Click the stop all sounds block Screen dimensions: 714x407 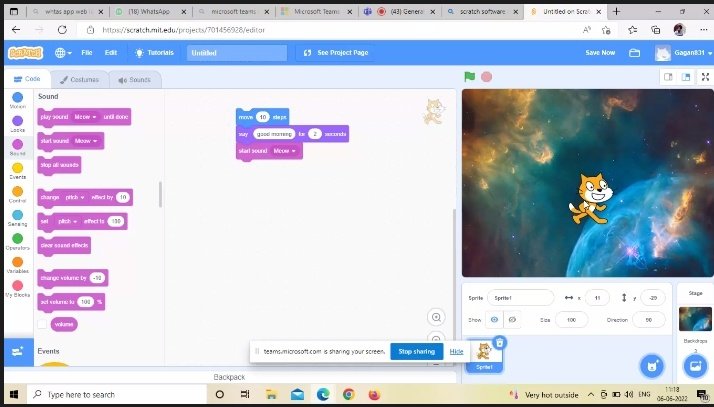click(x=59, y=165)
